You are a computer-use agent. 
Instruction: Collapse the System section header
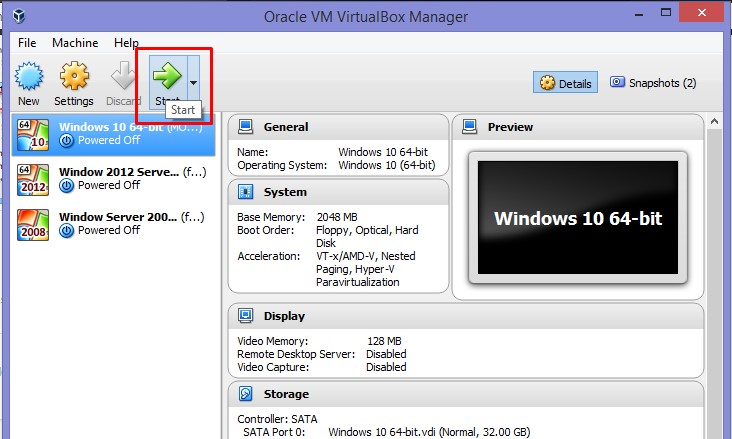point(285,192)
